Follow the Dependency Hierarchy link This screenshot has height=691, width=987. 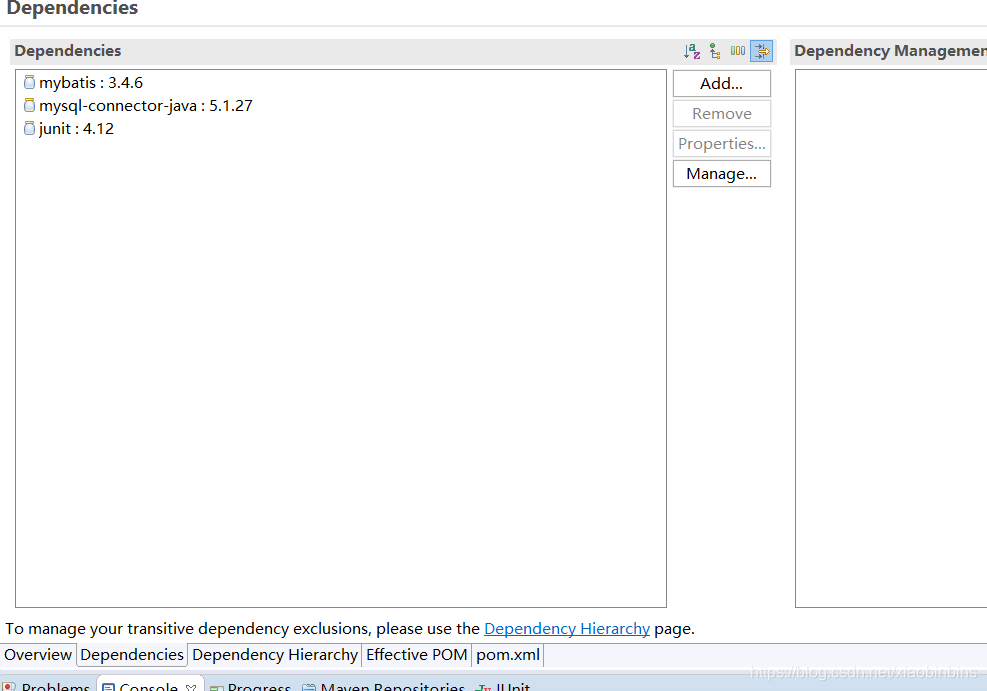click(x=567, y=629)
